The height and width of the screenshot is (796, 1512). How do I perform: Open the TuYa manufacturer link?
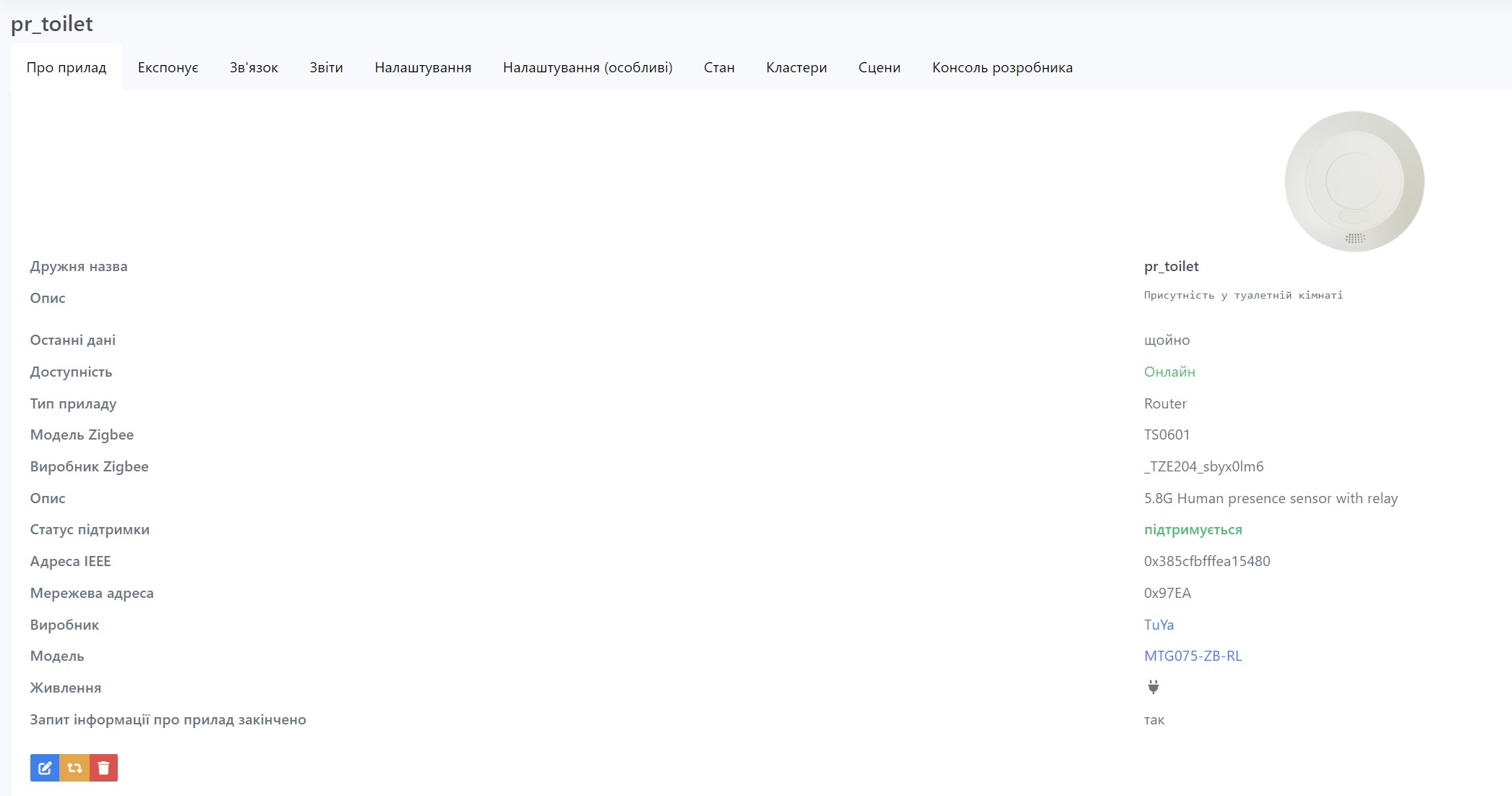[1159, 625]
